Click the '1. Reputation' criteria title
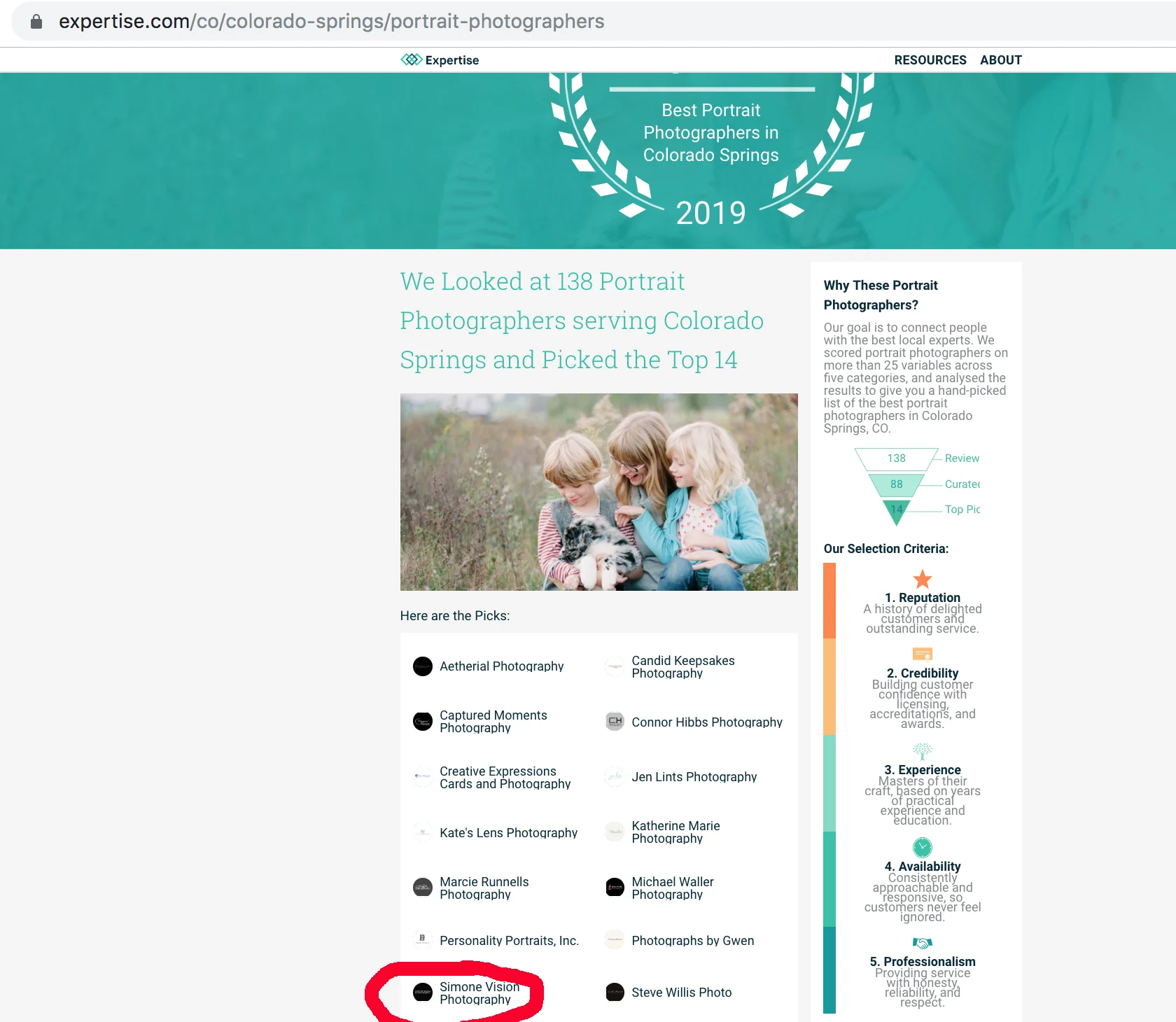 click(x=923, y=597)
